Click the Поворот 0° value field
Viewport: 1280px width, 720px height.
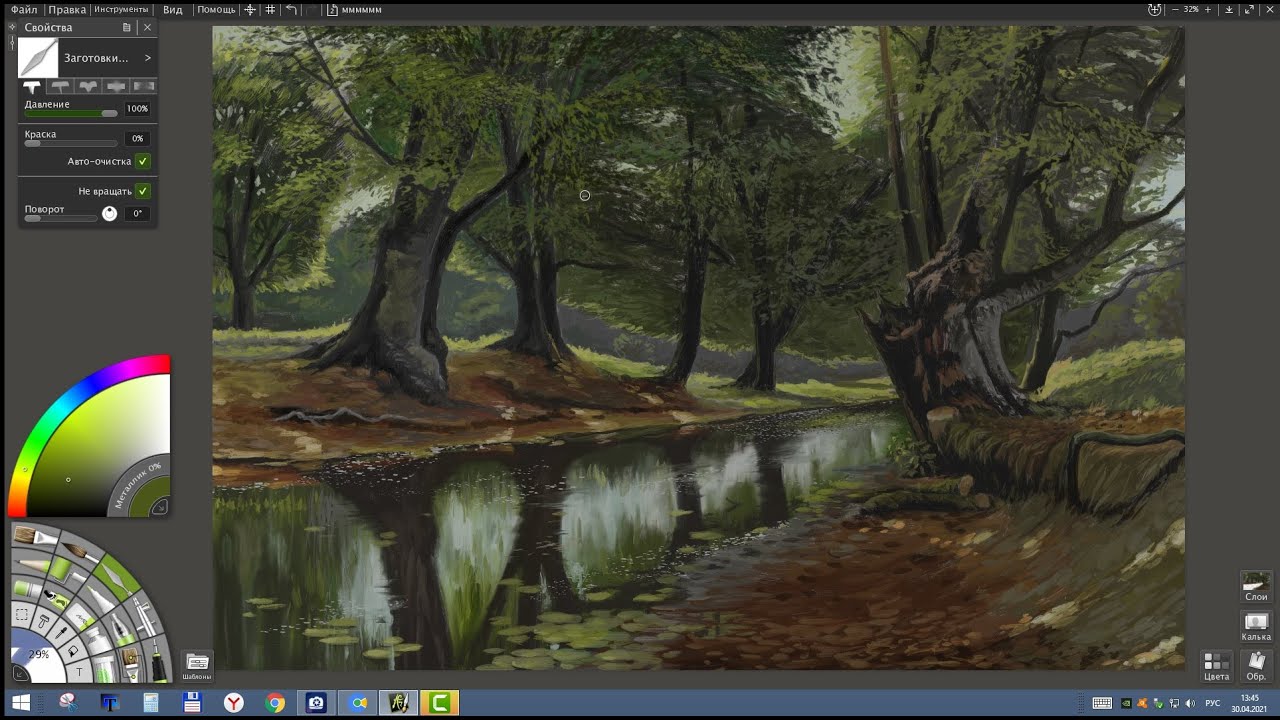[x=138, y=213]
